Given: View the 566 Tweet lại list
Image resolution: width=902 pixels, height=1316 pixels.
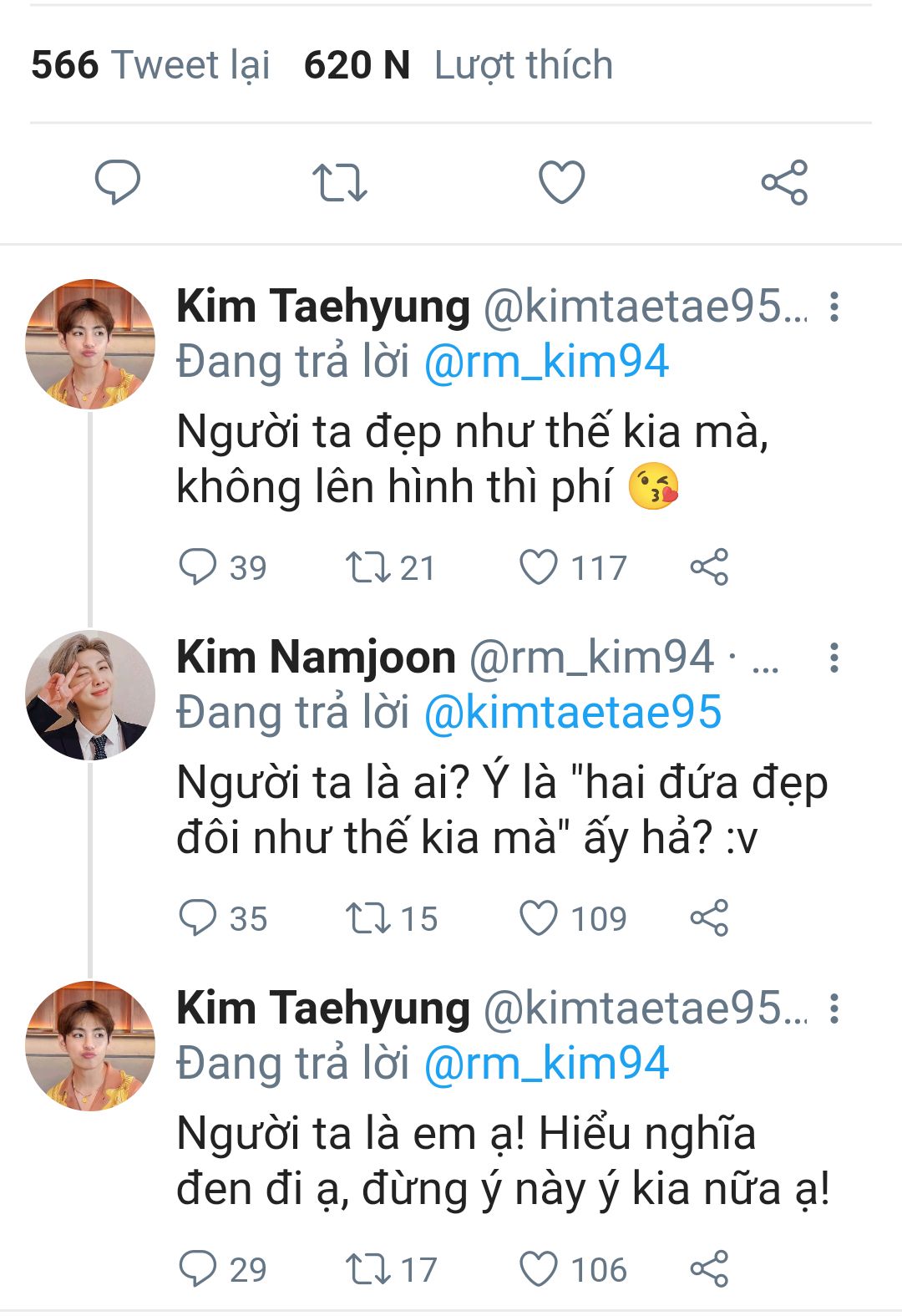Looking at the screenshot, I should point(150,65).
